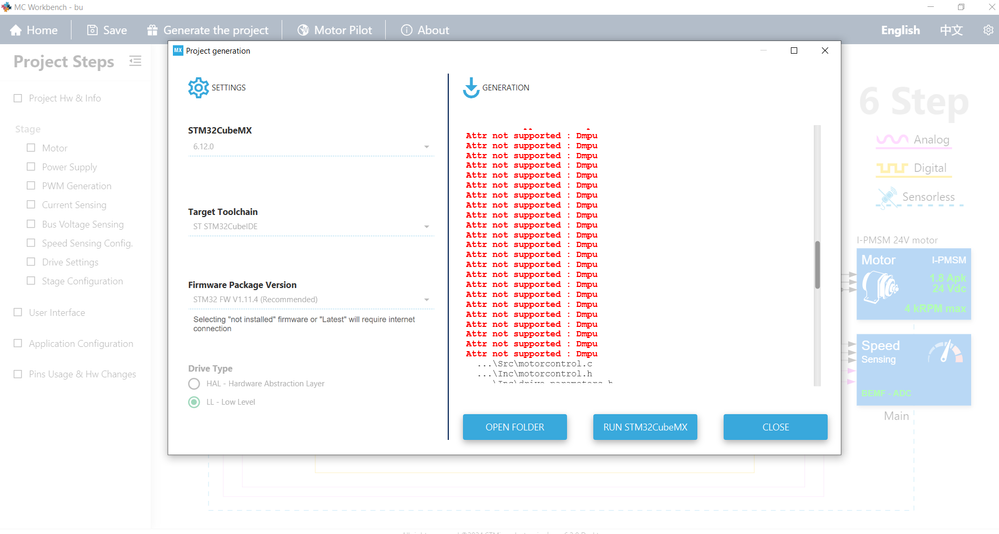Check the Stage Configuration step

31,281
